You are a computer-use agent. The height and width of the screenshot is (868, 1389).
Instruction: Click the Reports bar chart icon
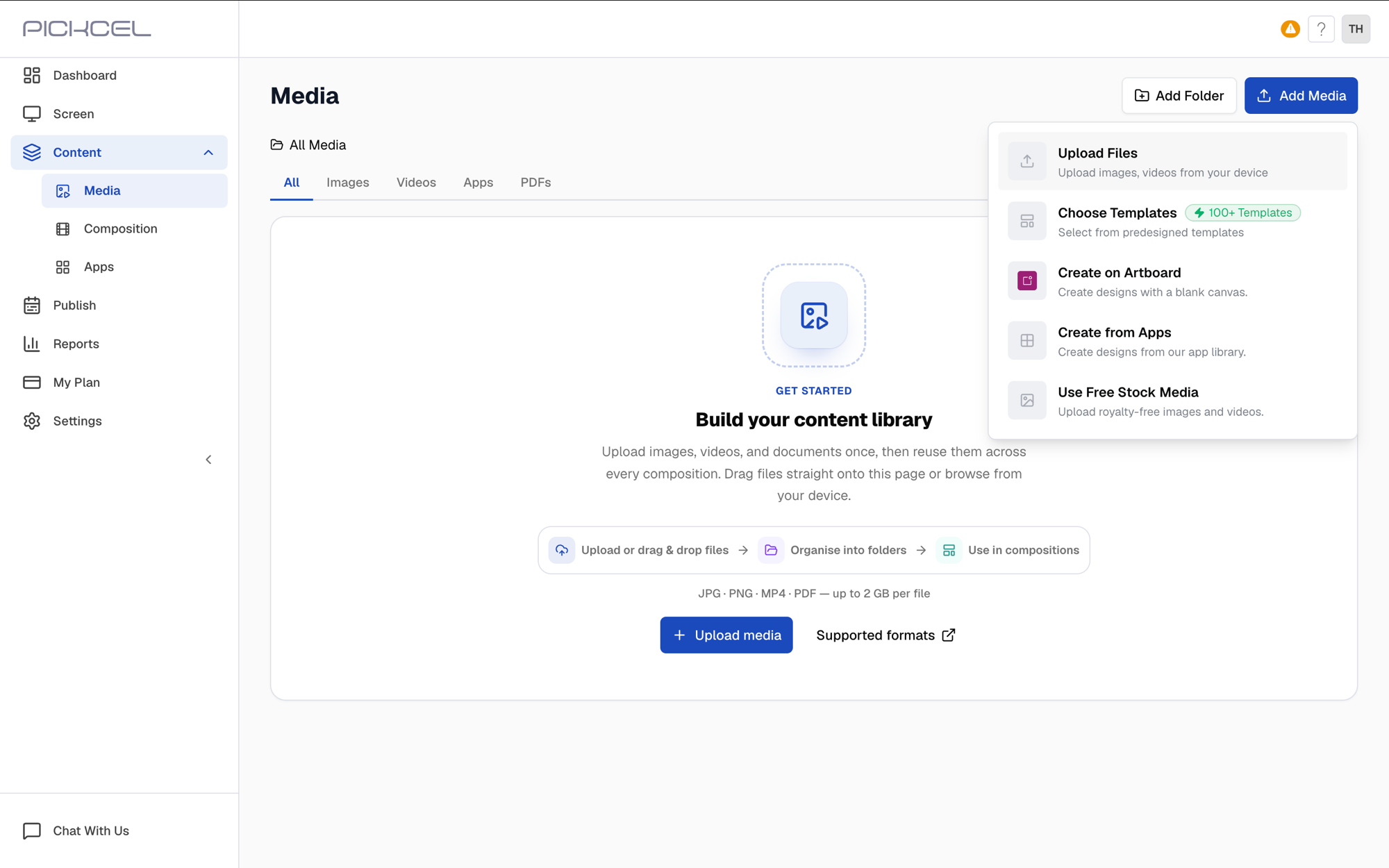(32, 344)
